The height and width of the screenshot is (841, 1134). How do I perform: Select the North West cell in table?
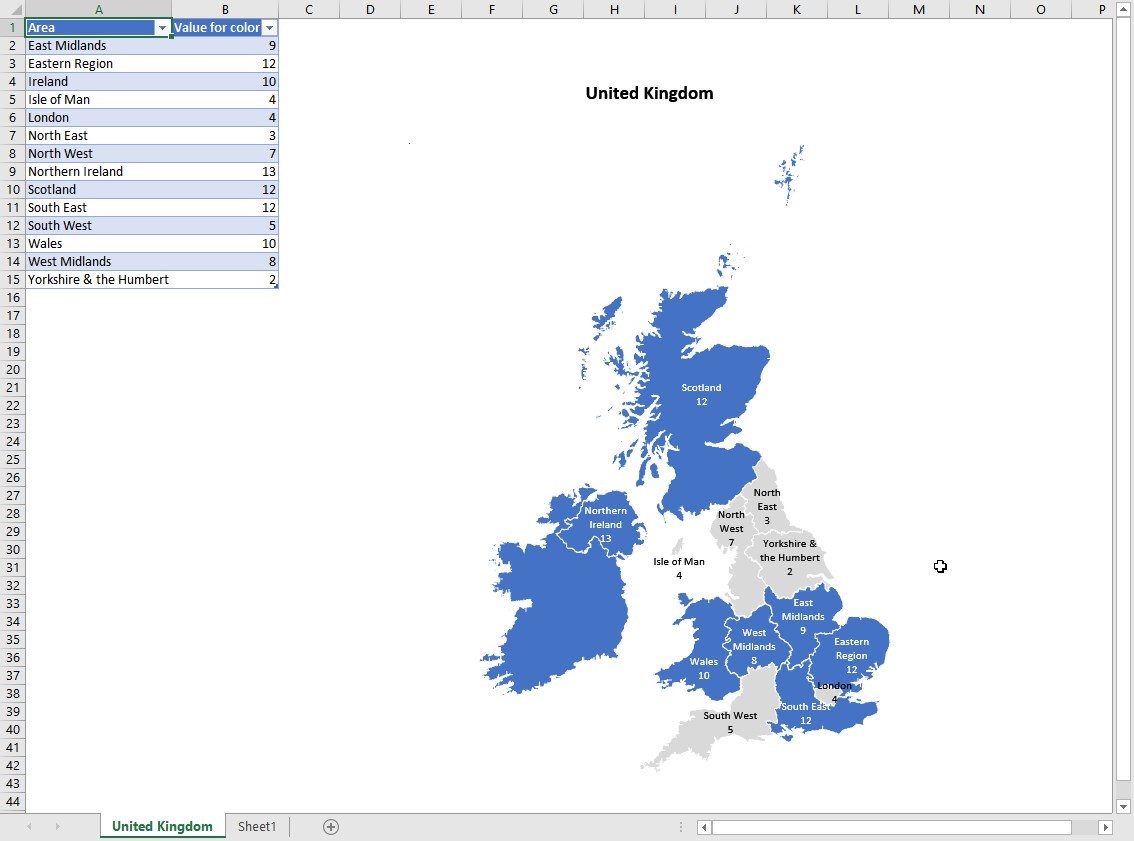98,154
